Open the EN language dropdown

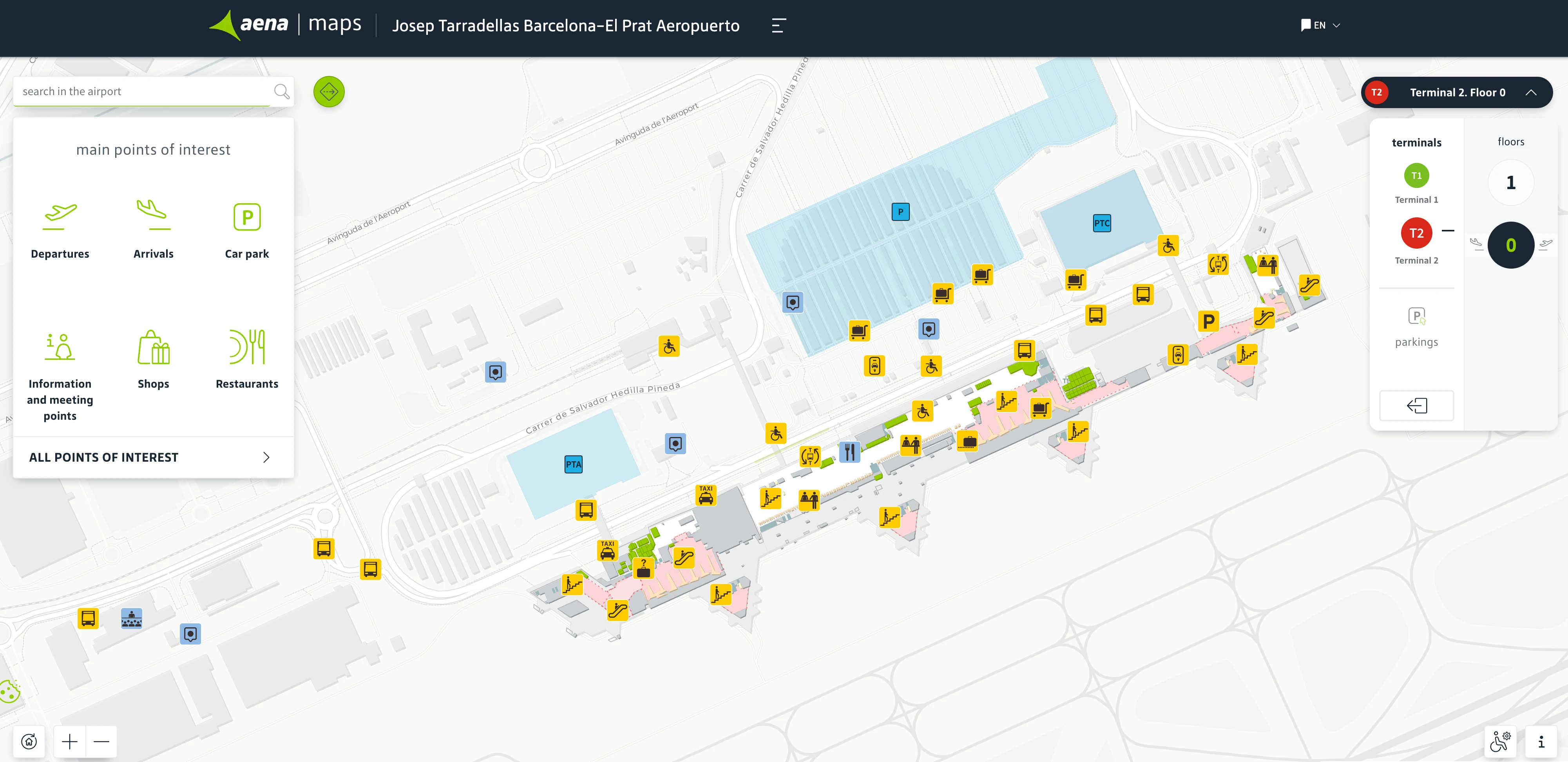click(1320, 25)
